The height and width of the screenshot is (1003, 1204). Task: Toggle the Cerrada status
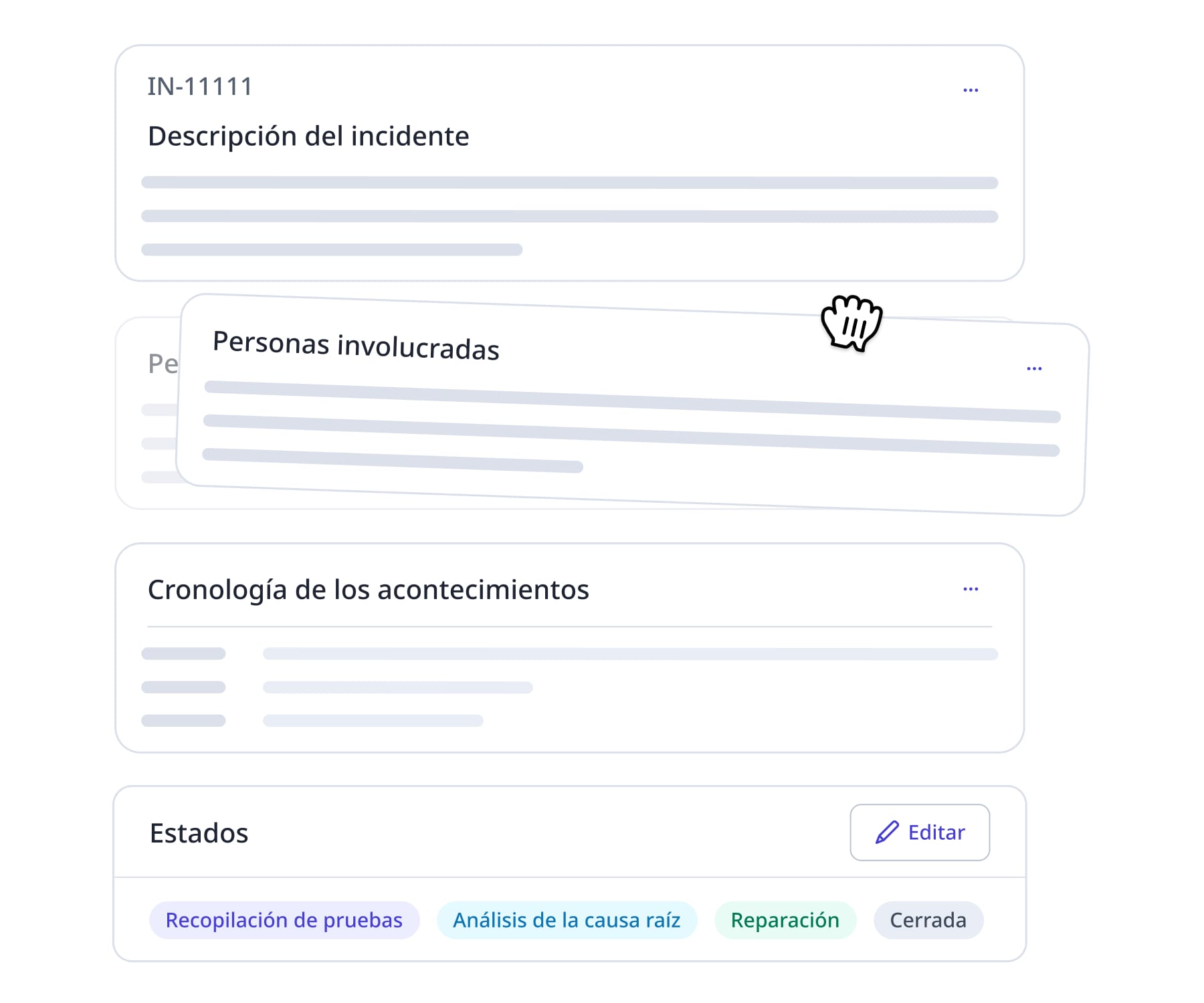tap(928, 920)
